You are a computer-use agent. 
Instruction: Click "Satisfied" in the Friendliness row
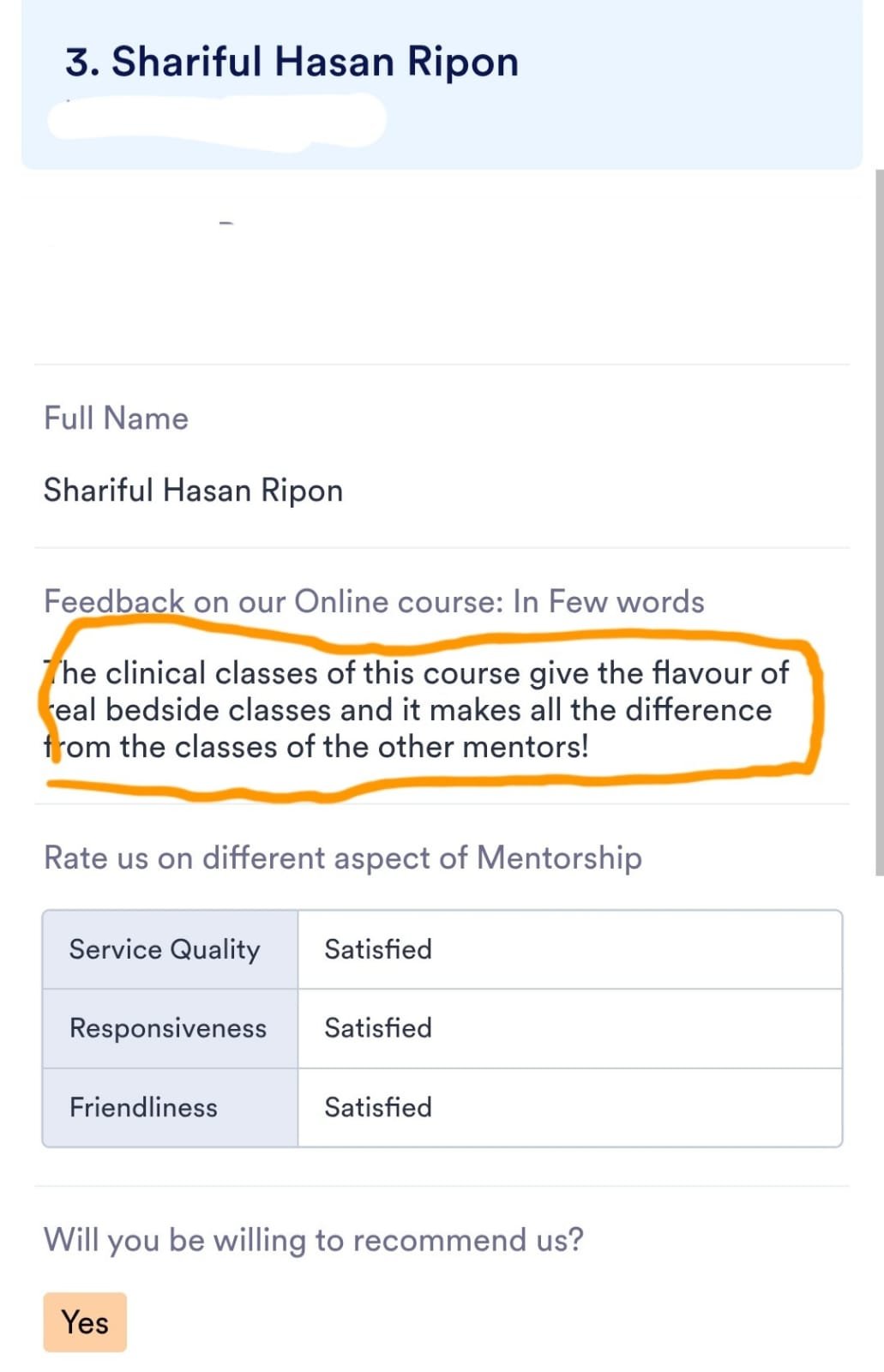[x=378, y=1107]
